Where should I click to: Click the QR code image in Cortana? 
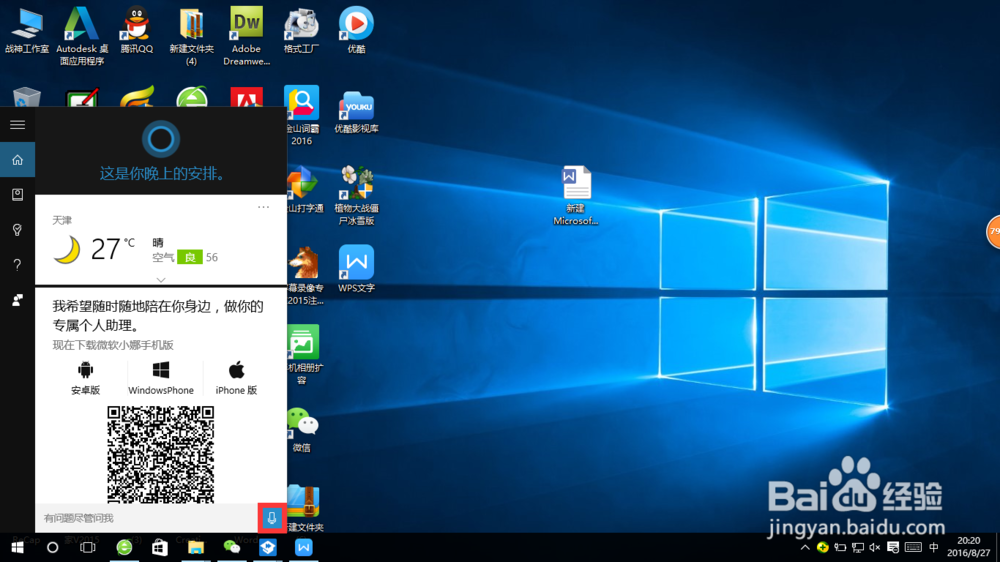pos(161,454)
